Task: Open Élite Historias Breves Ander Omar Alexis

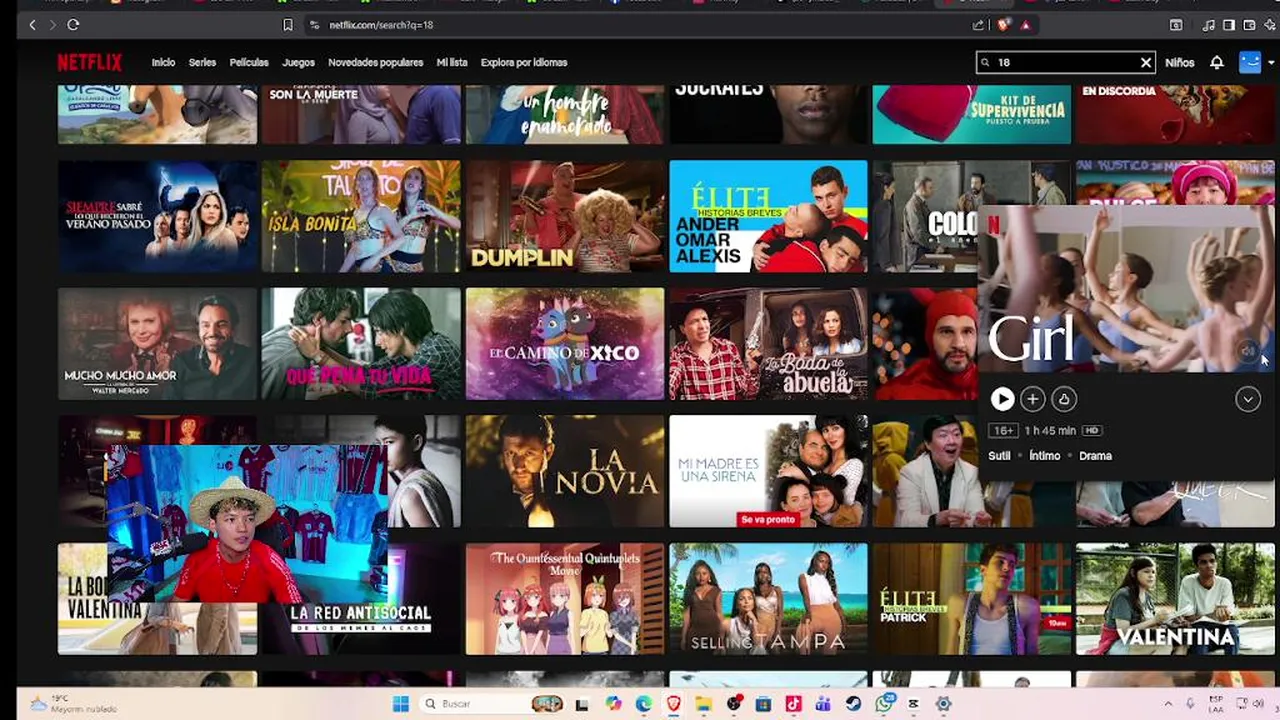Action: [x=768, y=216]
